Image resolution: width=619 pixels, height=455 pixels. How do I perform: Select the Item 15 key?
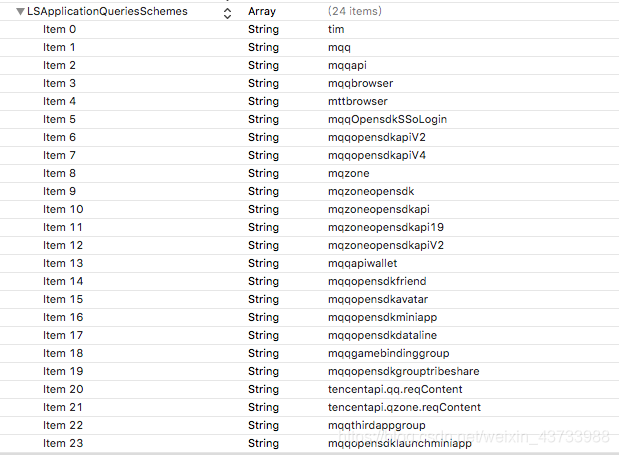[63, 300]
